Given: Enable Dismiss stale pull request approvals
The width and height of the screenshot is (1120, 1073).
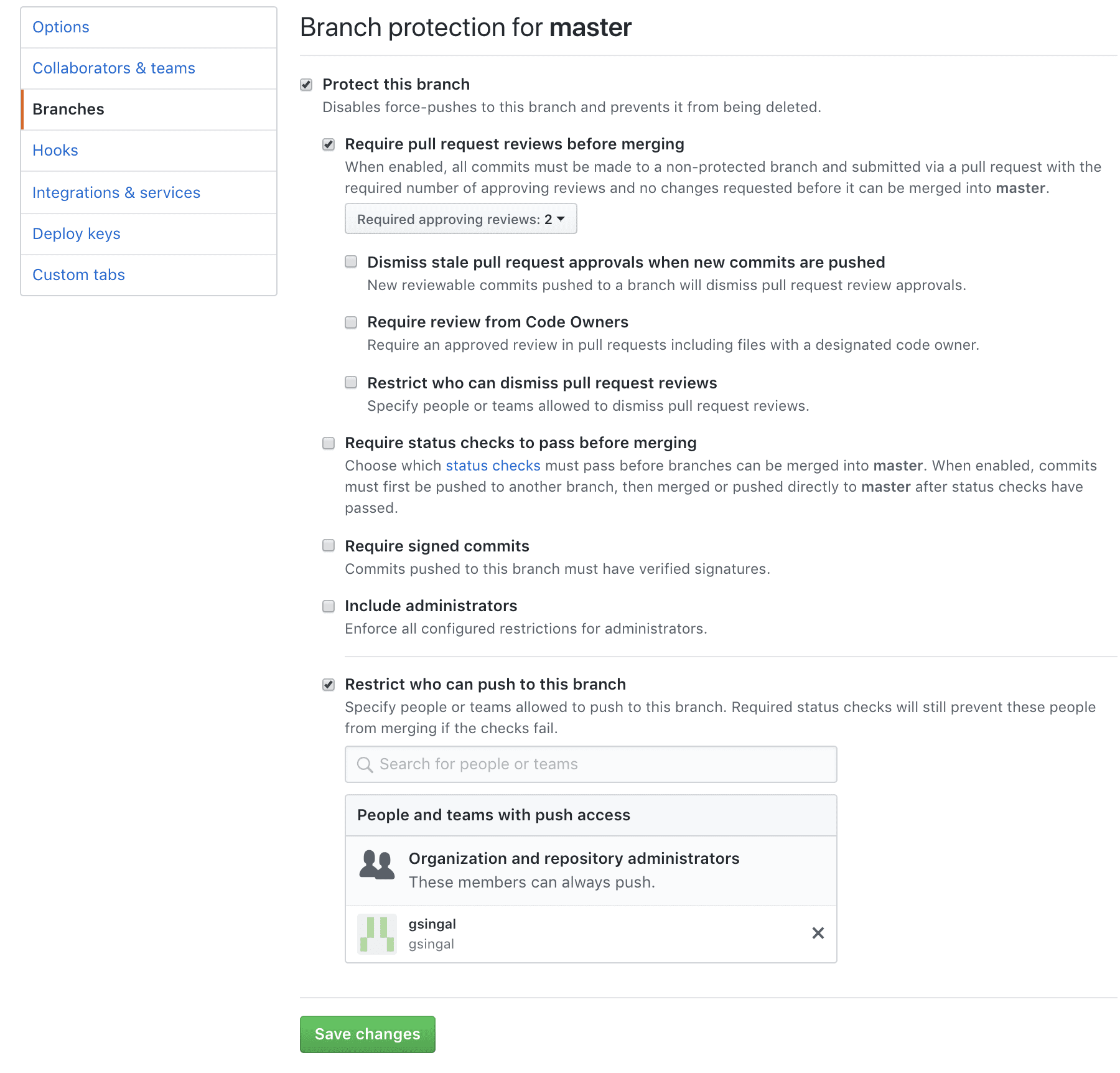Looking at the screenshot, I should tap(350, 262).
